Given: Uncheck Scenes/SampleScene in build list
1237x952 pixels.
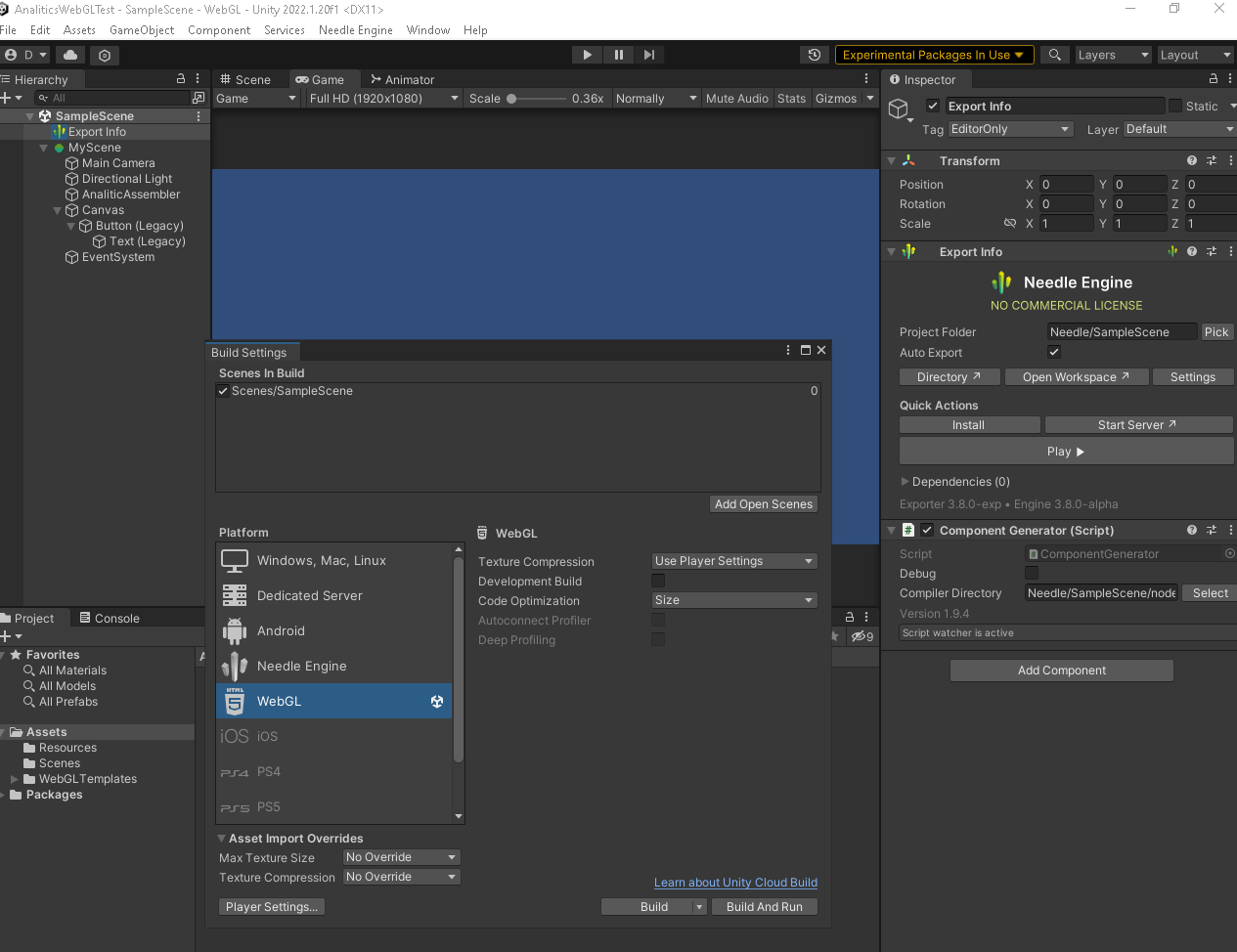Looking at the screenshot, I should pyautogui.click(x=223, y=391).
